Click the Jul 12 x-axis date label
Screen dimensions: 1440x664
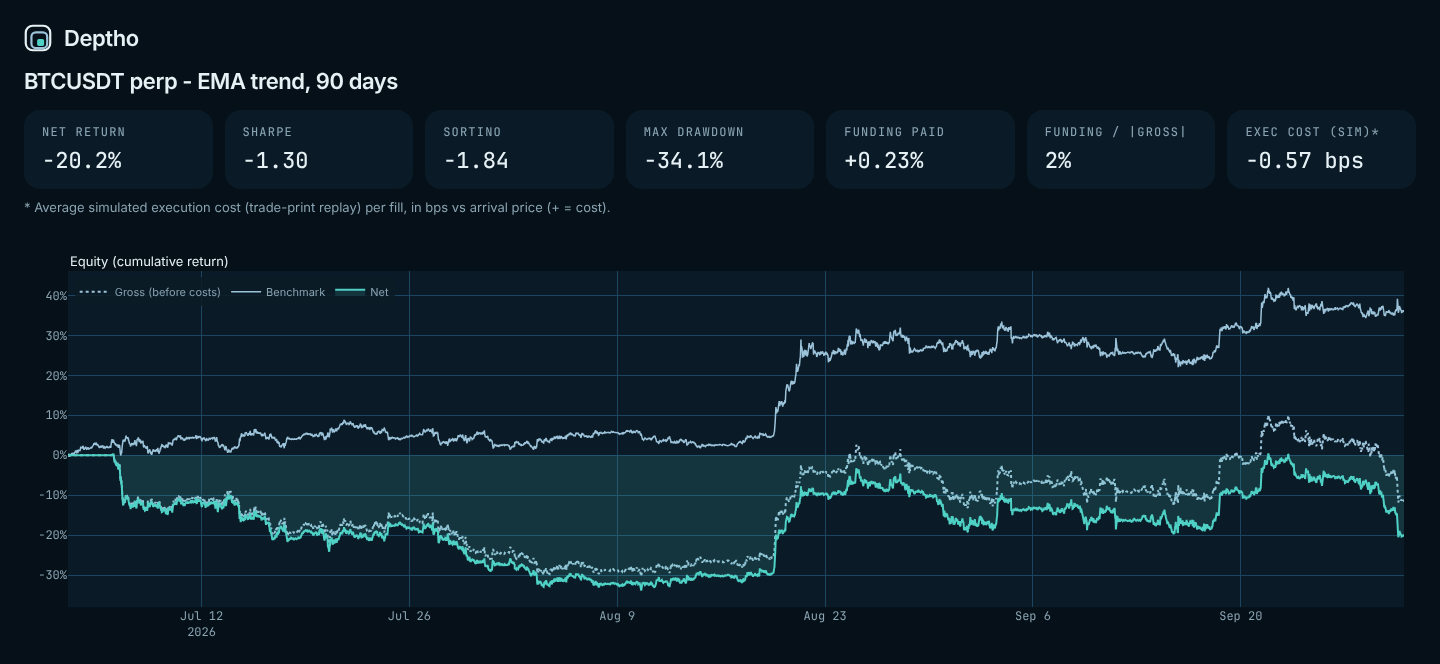202,616
